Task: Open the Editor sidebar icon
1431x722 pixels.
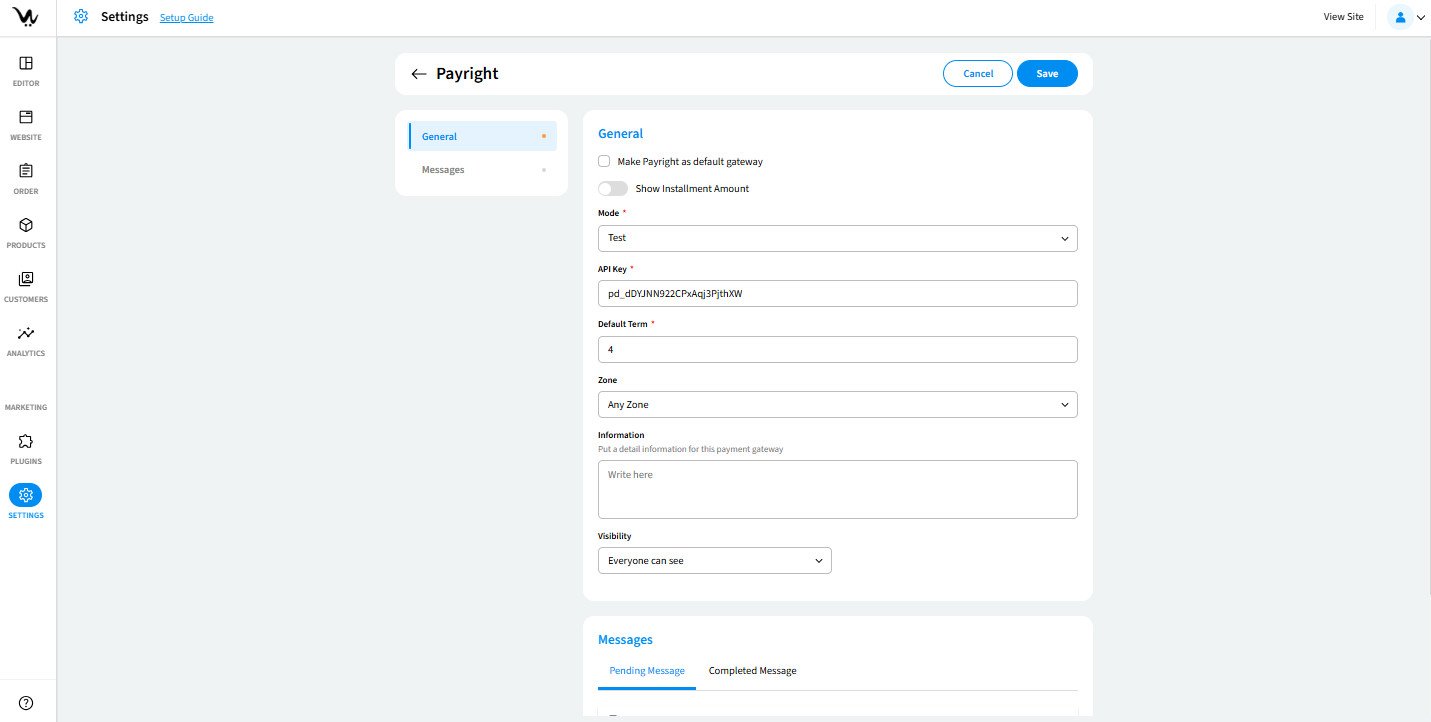Action: 26,64
